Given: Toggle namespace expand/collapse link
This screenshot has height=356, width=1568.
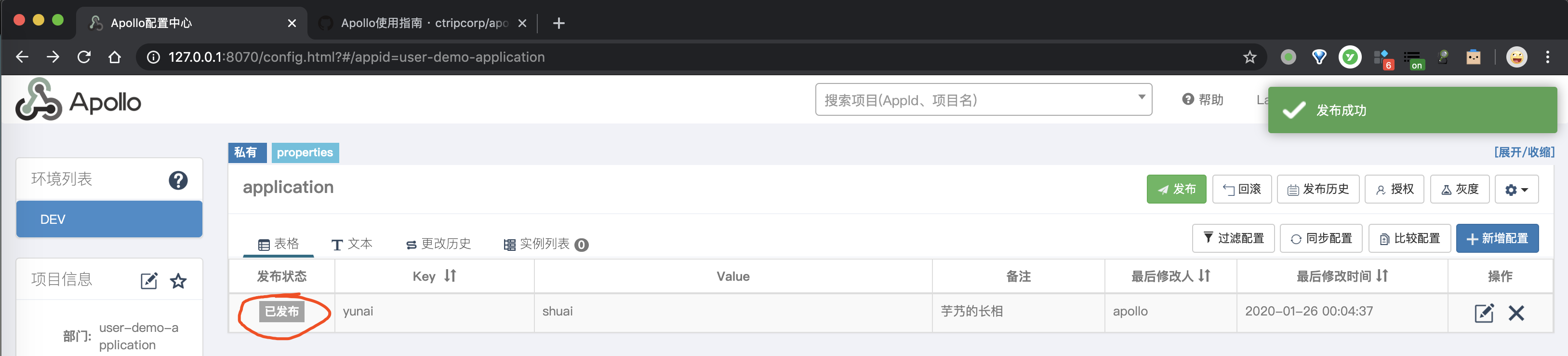Looking at the screenshot, I should (1524, 152).
